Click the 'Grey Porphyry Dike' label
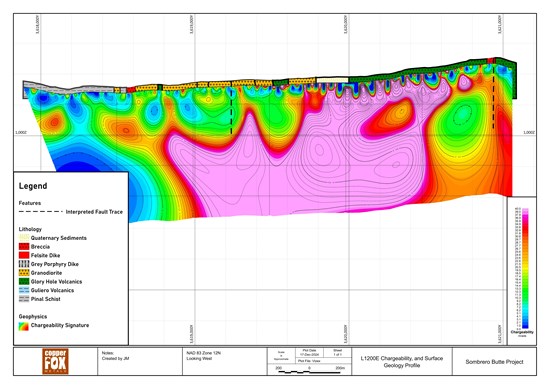This screenshot has width=550, height=389. tap(55, 264)
